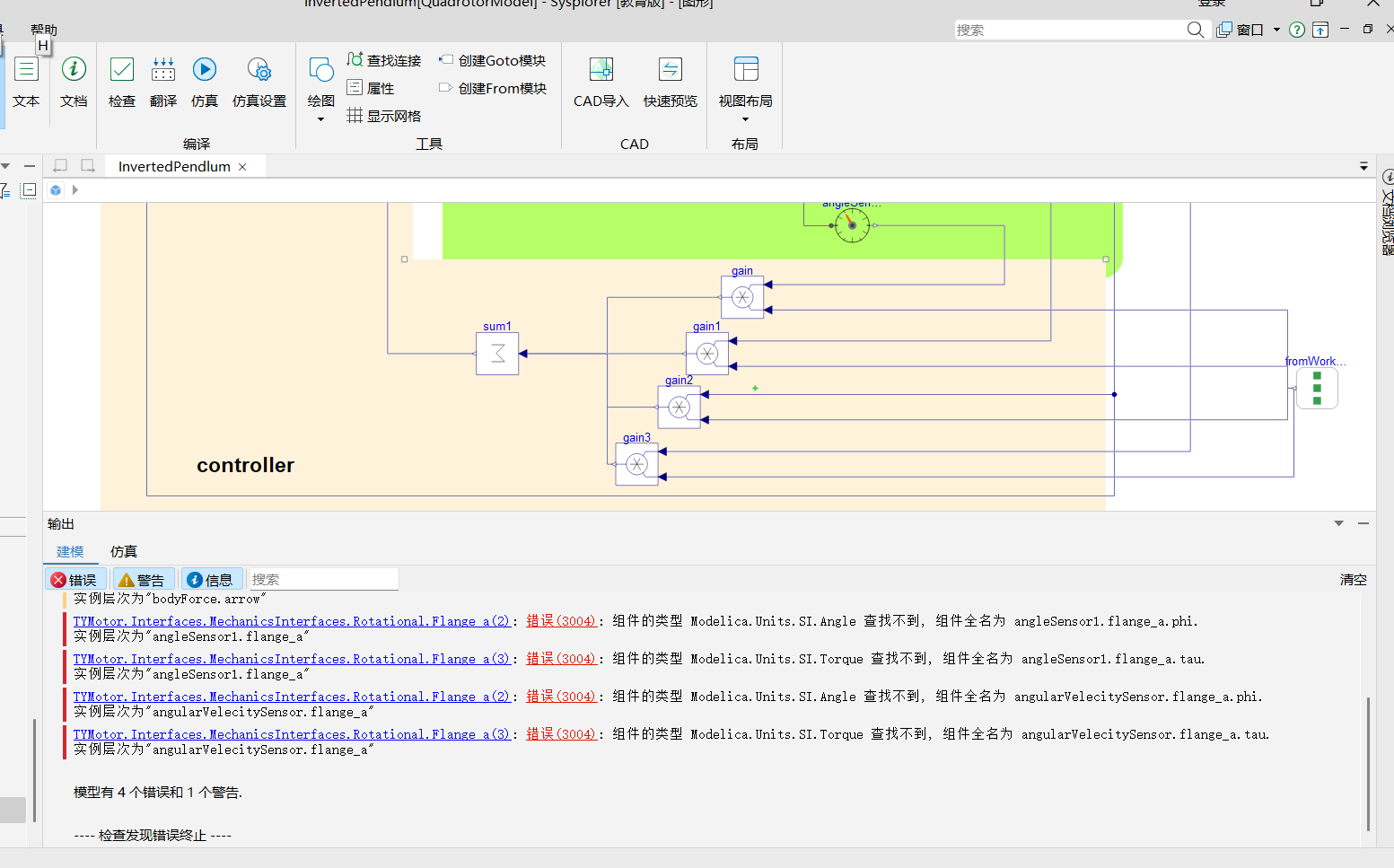
Task: Click the summary line 模型有 4 个错误和 1 个警告
Action: (x=158, y=792)
